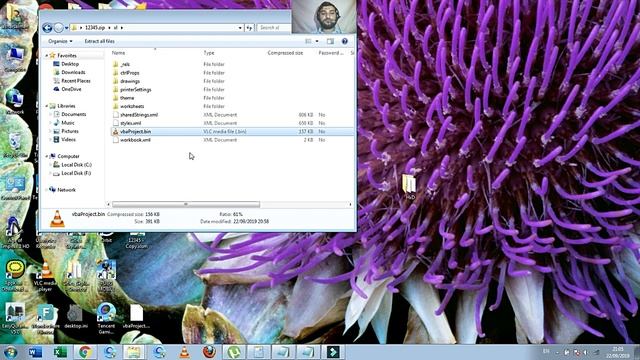Select the ctrlProps folder
This screenshot has width=640, height=360.
(129, 73)
